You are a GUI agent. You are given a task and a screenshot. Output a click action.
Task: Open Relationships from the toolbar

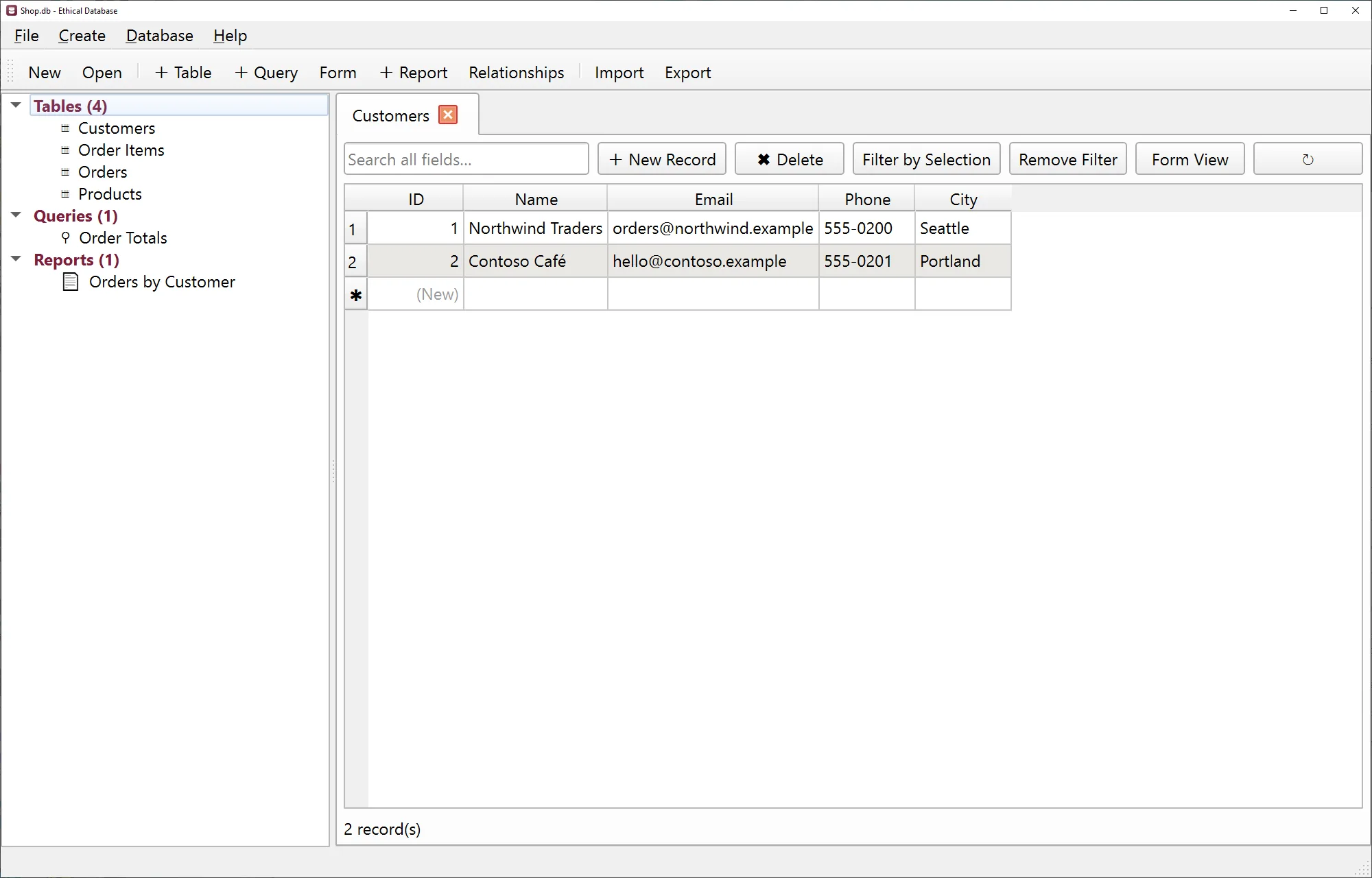[516, 73]
